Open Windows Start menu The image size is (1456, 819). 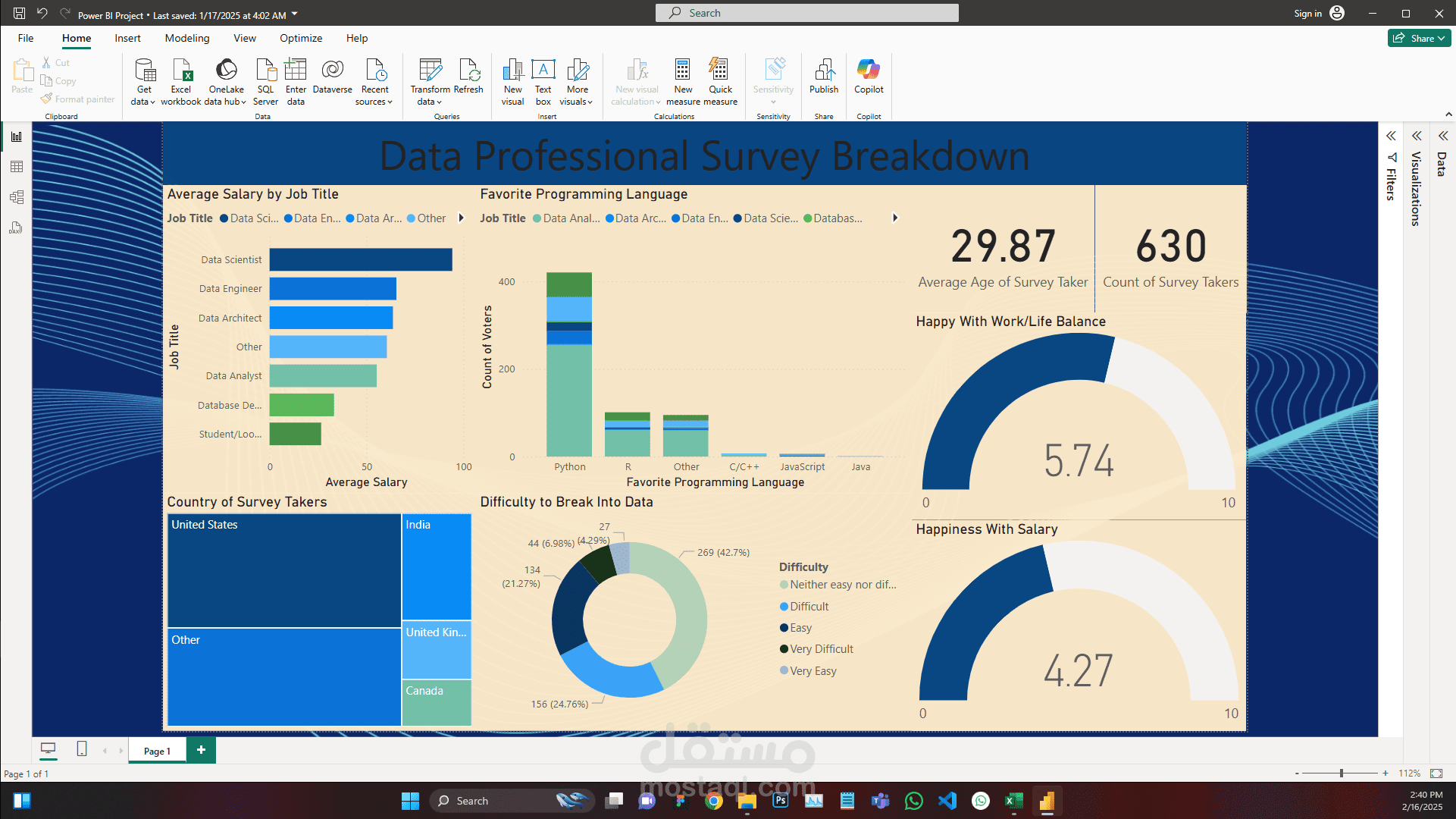click(x=410, y=801)
